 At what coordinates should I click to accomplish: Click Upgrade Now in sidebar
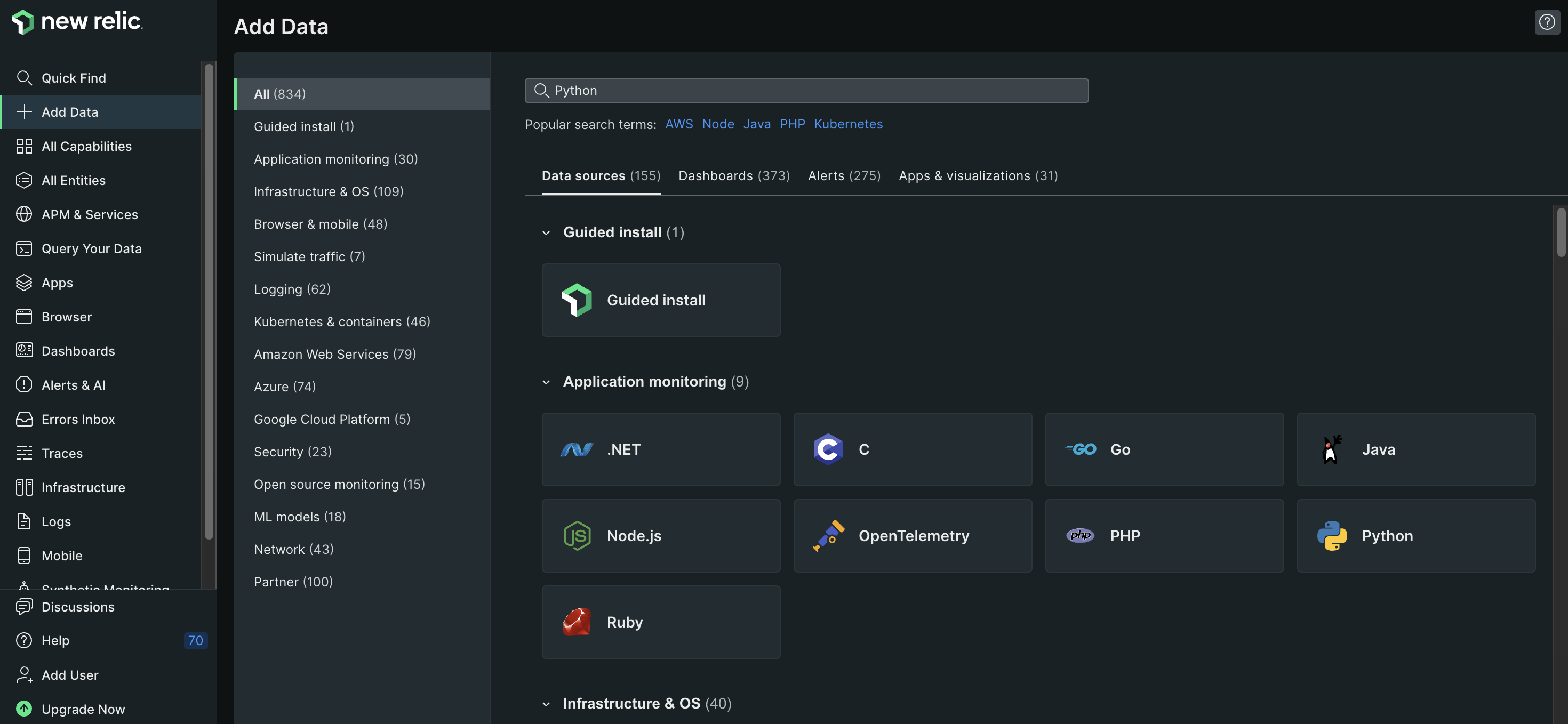83,710
